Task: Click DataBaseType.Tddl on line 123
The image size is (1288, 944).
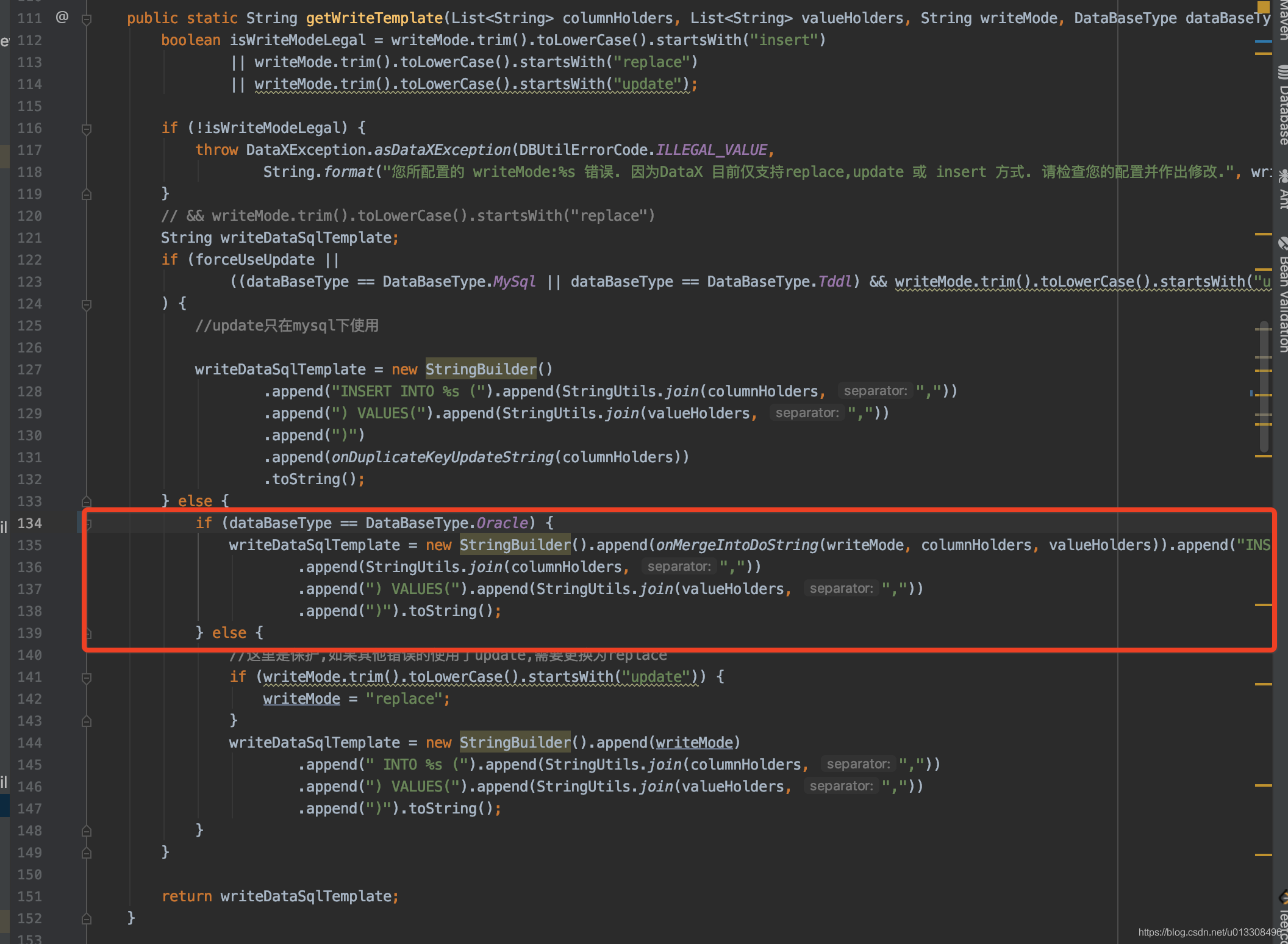Action: [780, 282]
